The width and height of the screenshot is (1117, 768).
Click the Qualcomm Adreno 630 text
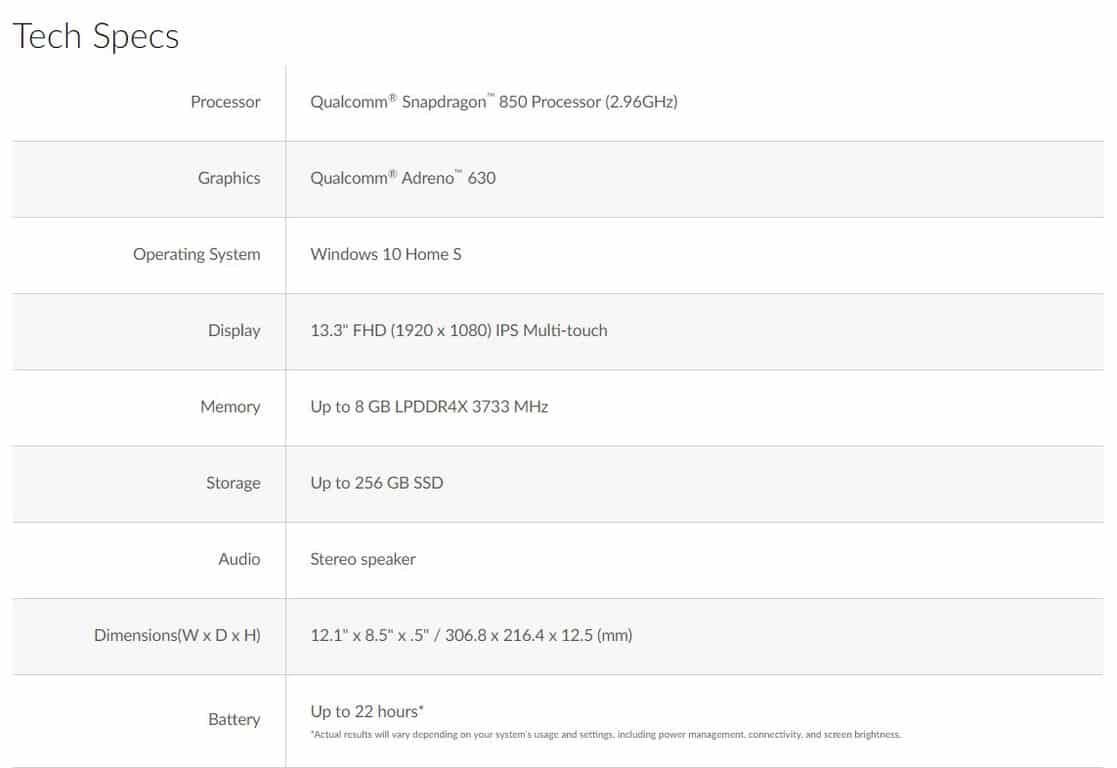[402, 177]
